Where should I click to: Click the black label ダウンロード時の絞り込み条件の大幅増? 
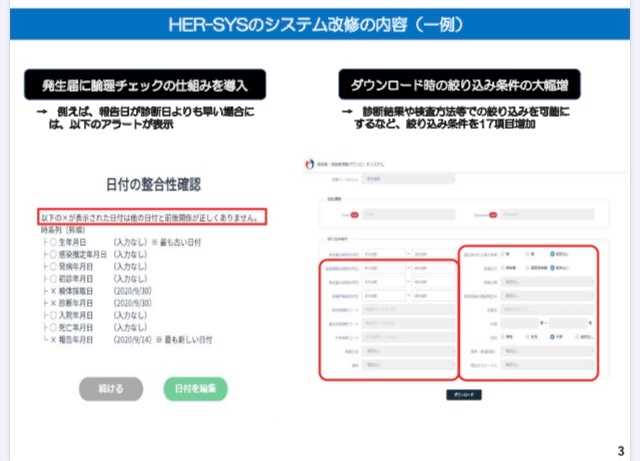coord(460,85)
